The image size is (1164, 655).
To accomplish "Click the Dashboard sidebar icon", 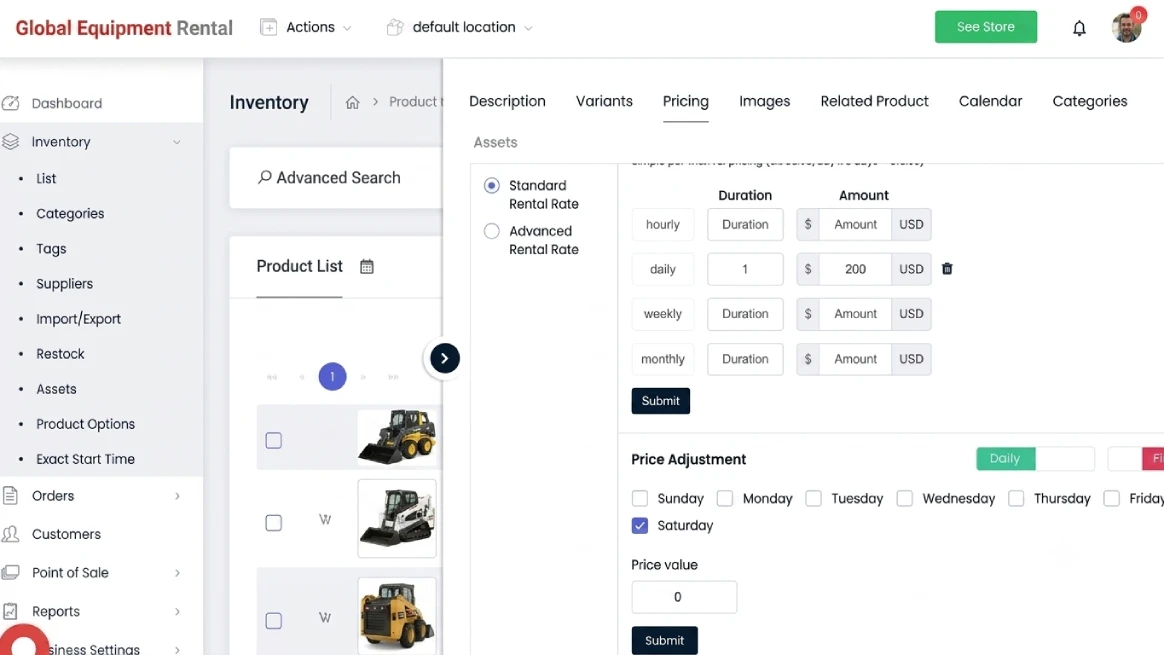I will tap(10, 103).
